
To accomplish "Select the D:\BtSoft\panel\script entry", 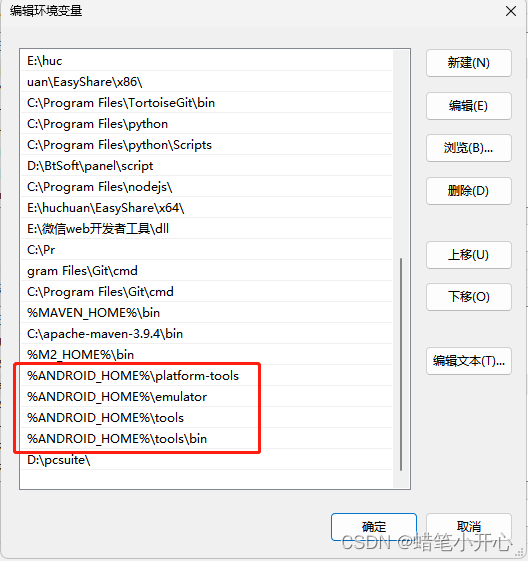I will pyautogui.click(x=207, y=166).
